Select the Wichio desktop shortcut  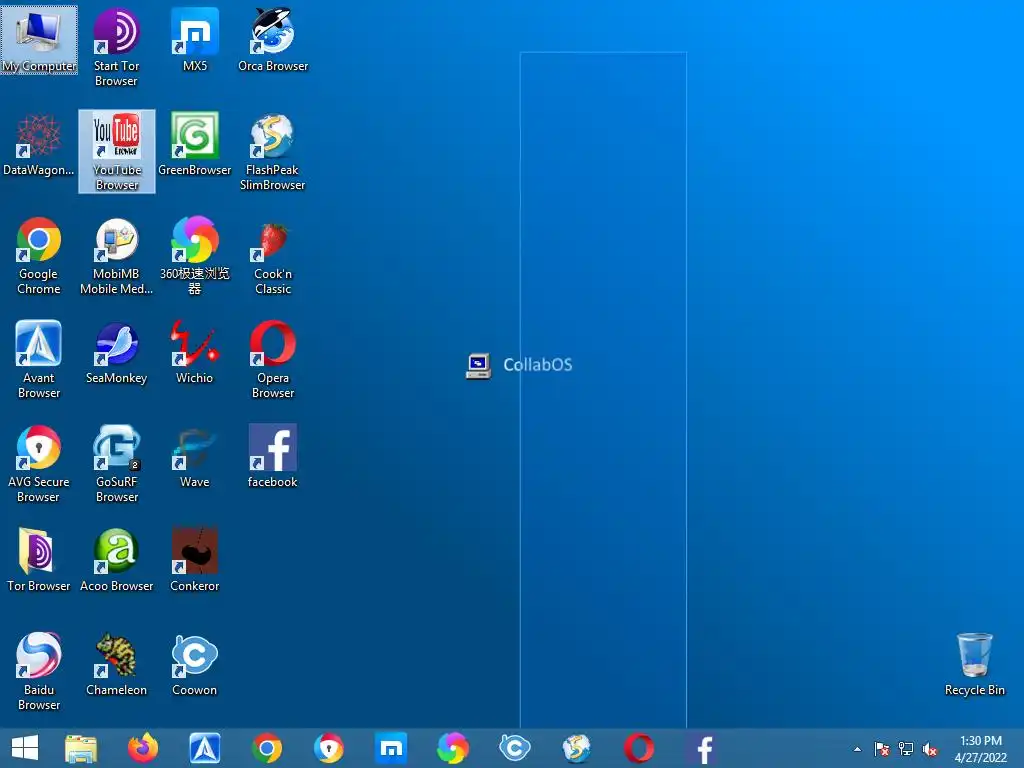(195, 353)
